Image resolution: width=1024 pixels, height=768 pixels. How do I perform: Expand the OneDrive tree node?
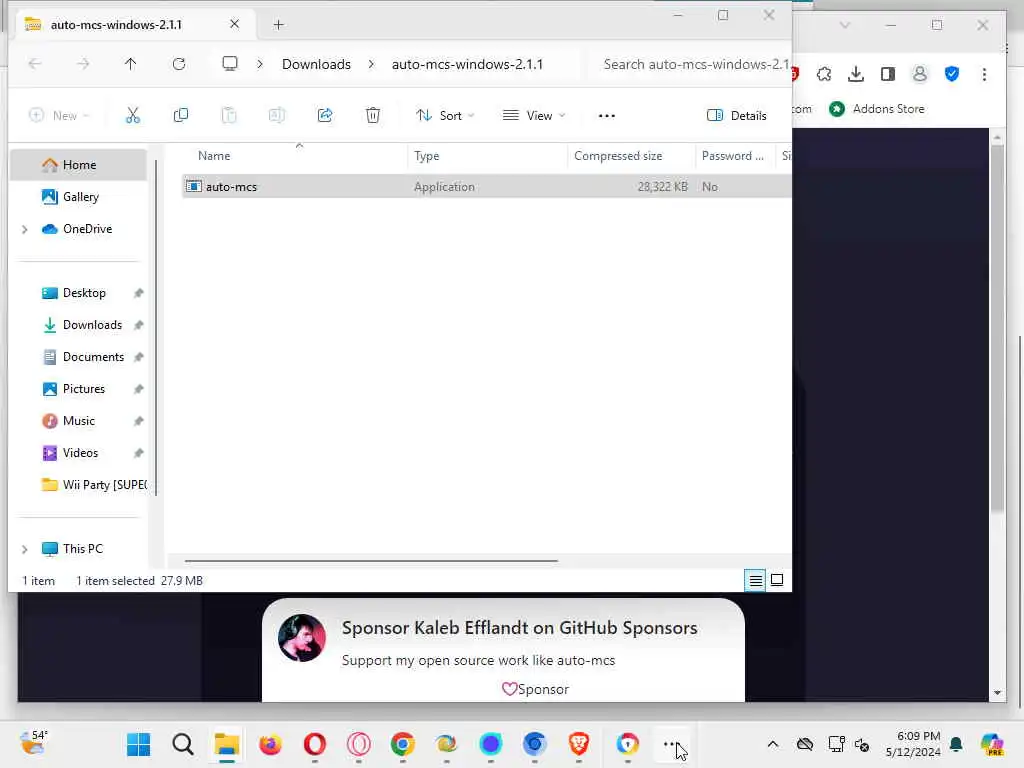pyautogui.click(x=25, y=229)
